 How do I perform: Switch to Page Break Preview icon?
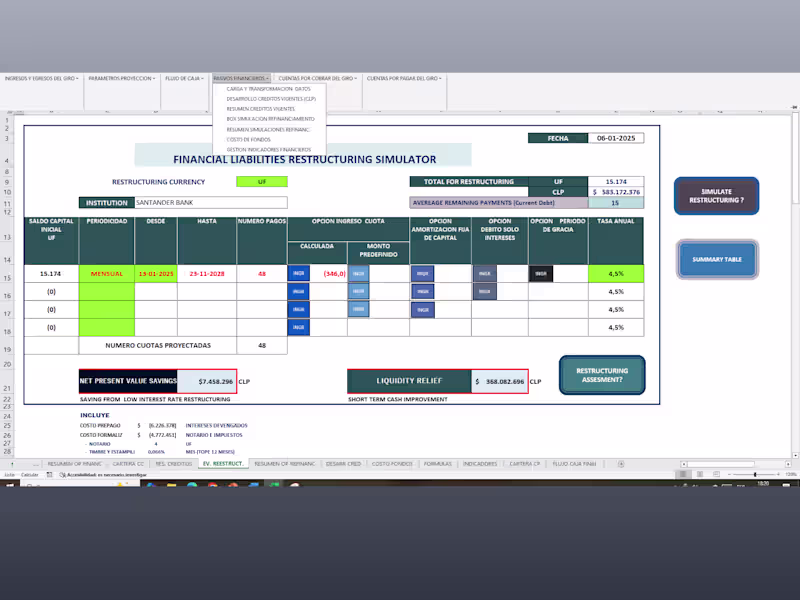(x=716, y=474)
